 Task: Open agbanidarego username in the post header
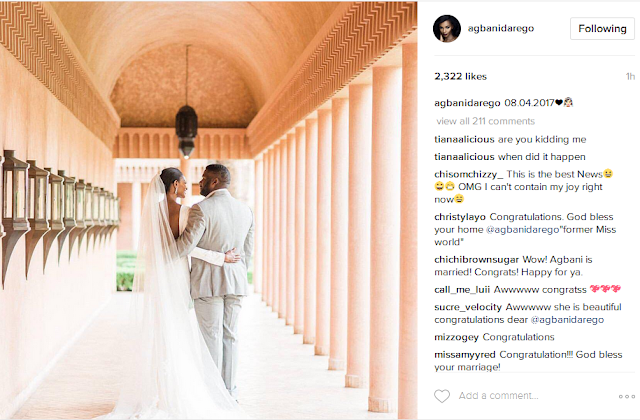[501, 29]
